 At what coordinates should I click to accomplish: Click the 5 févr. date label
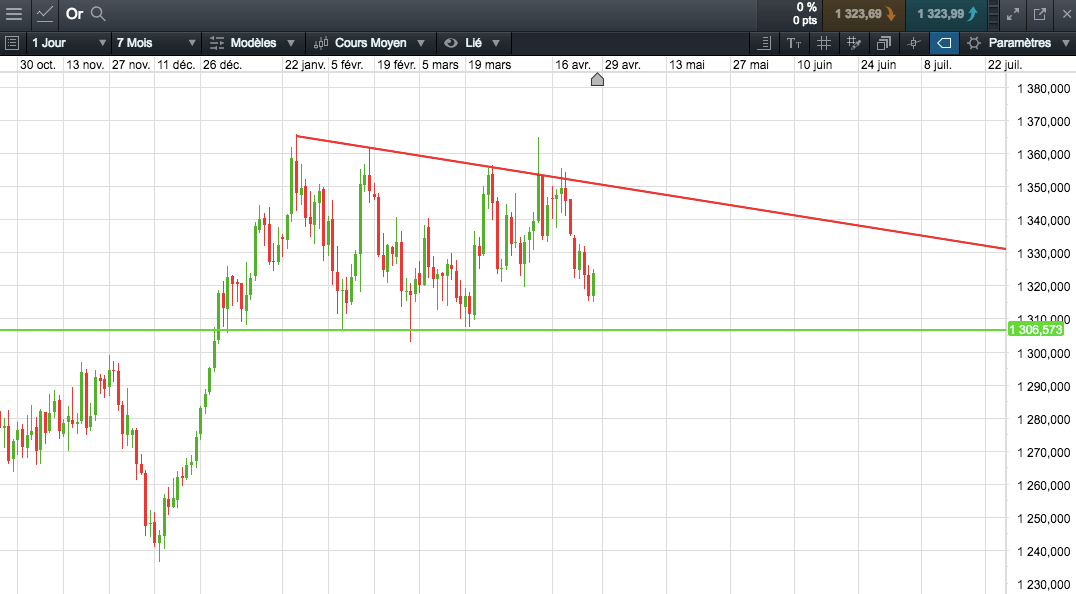[347, 64]
